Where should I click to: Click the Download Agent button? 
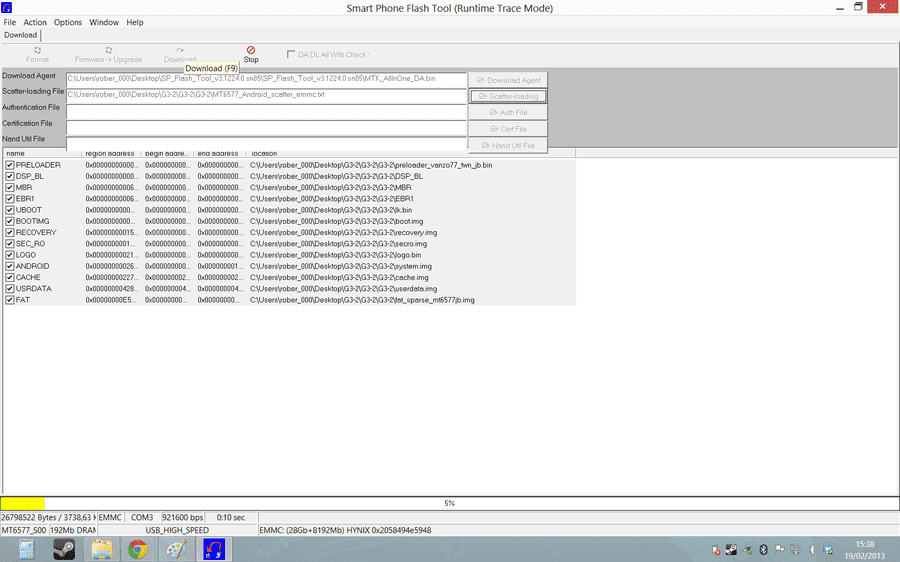508,80
